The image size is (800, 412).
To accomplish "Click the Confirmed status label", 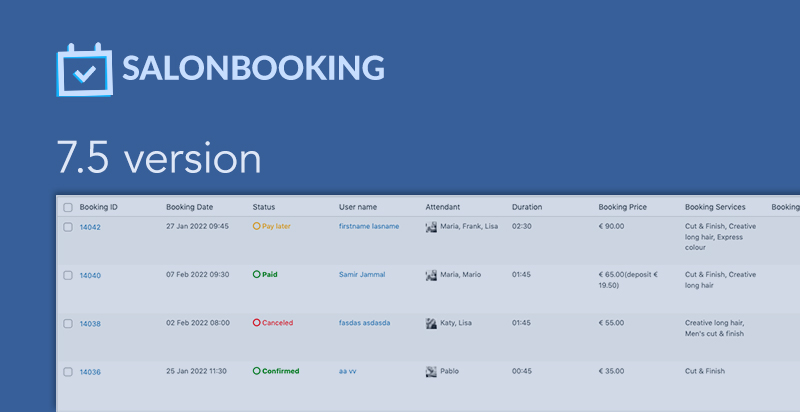I will coord(281,371).
